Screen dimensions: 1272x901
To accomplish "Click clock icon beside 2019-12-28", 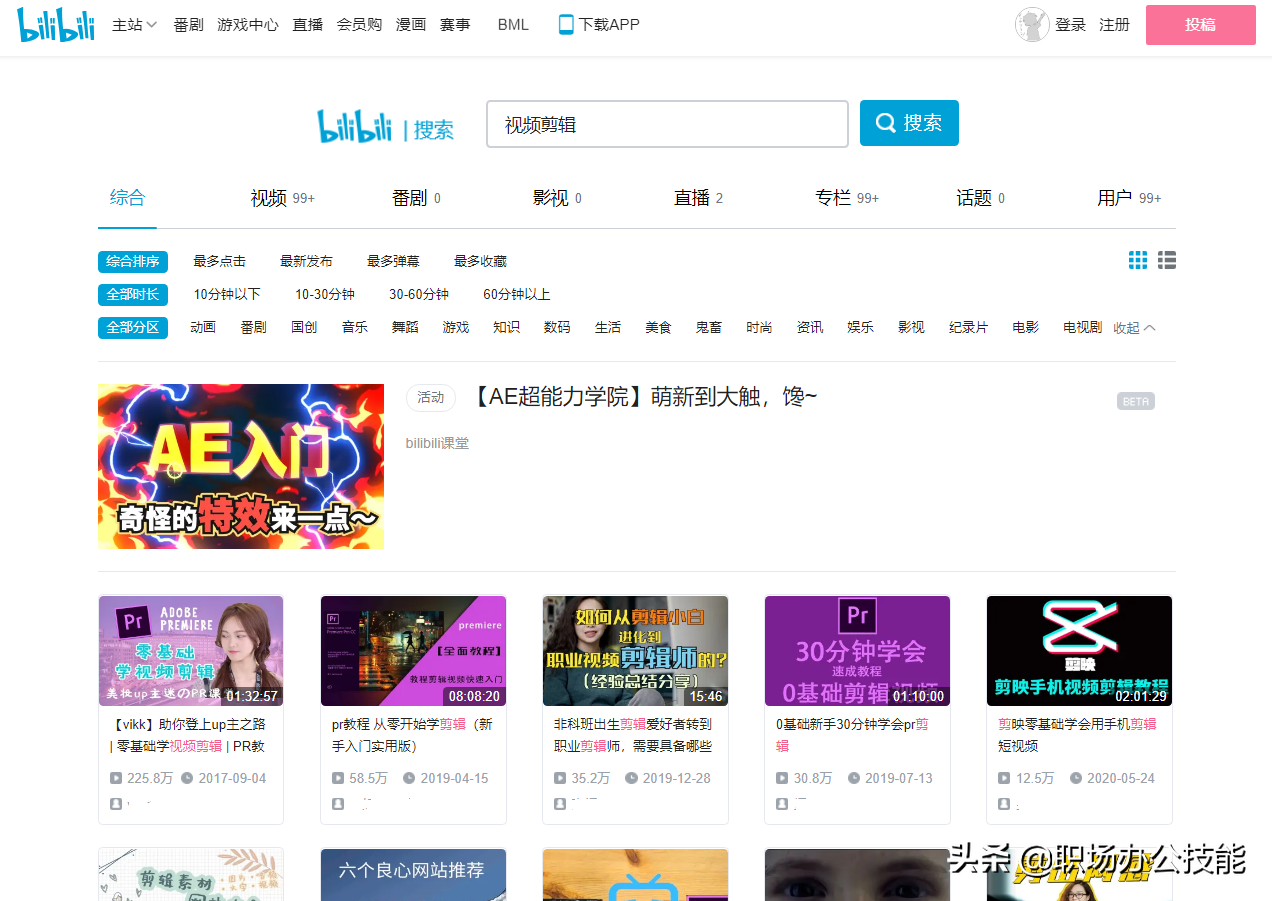I will (x=631, y=778).
